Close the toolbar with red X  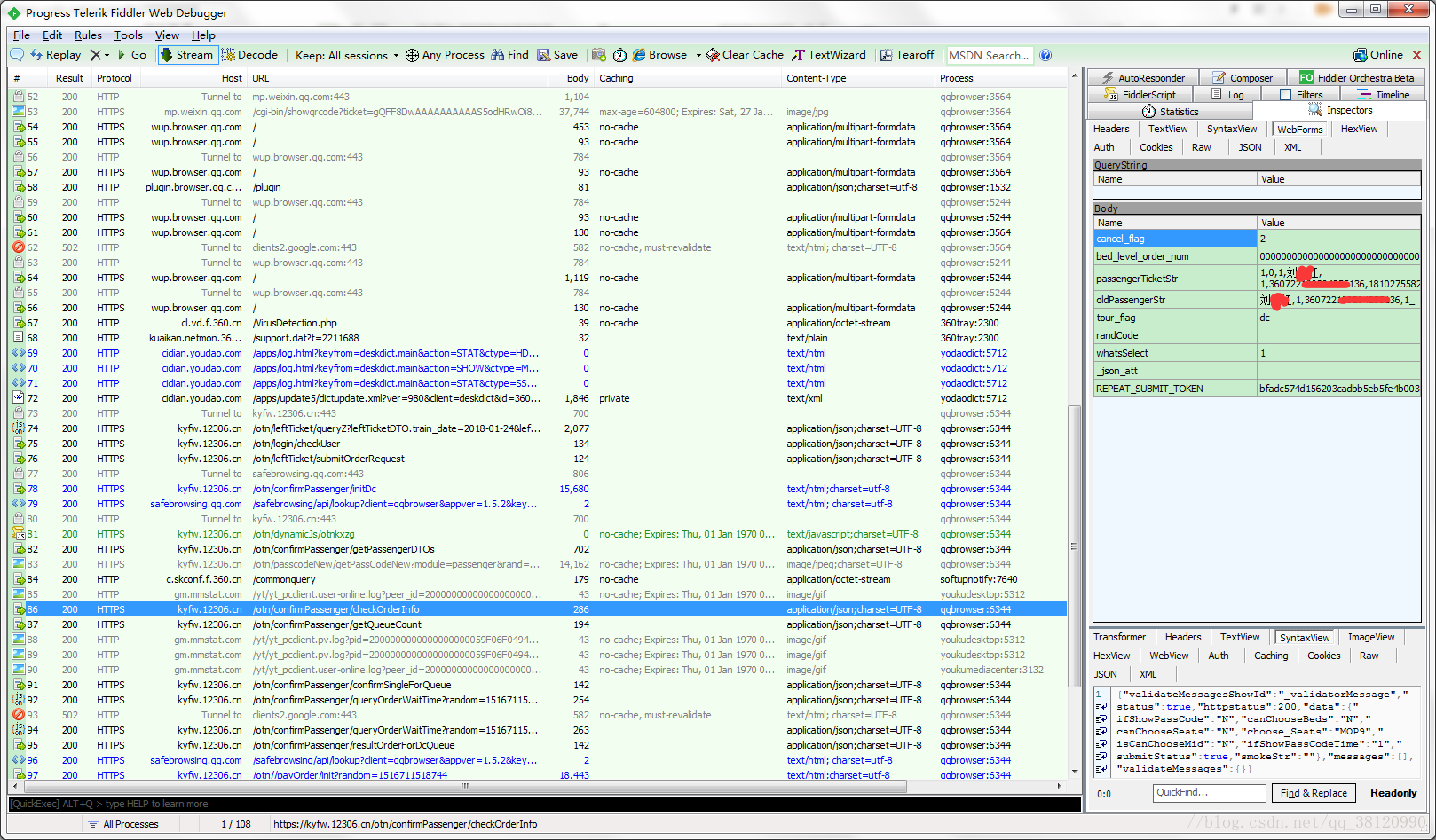click(1416, 55)
